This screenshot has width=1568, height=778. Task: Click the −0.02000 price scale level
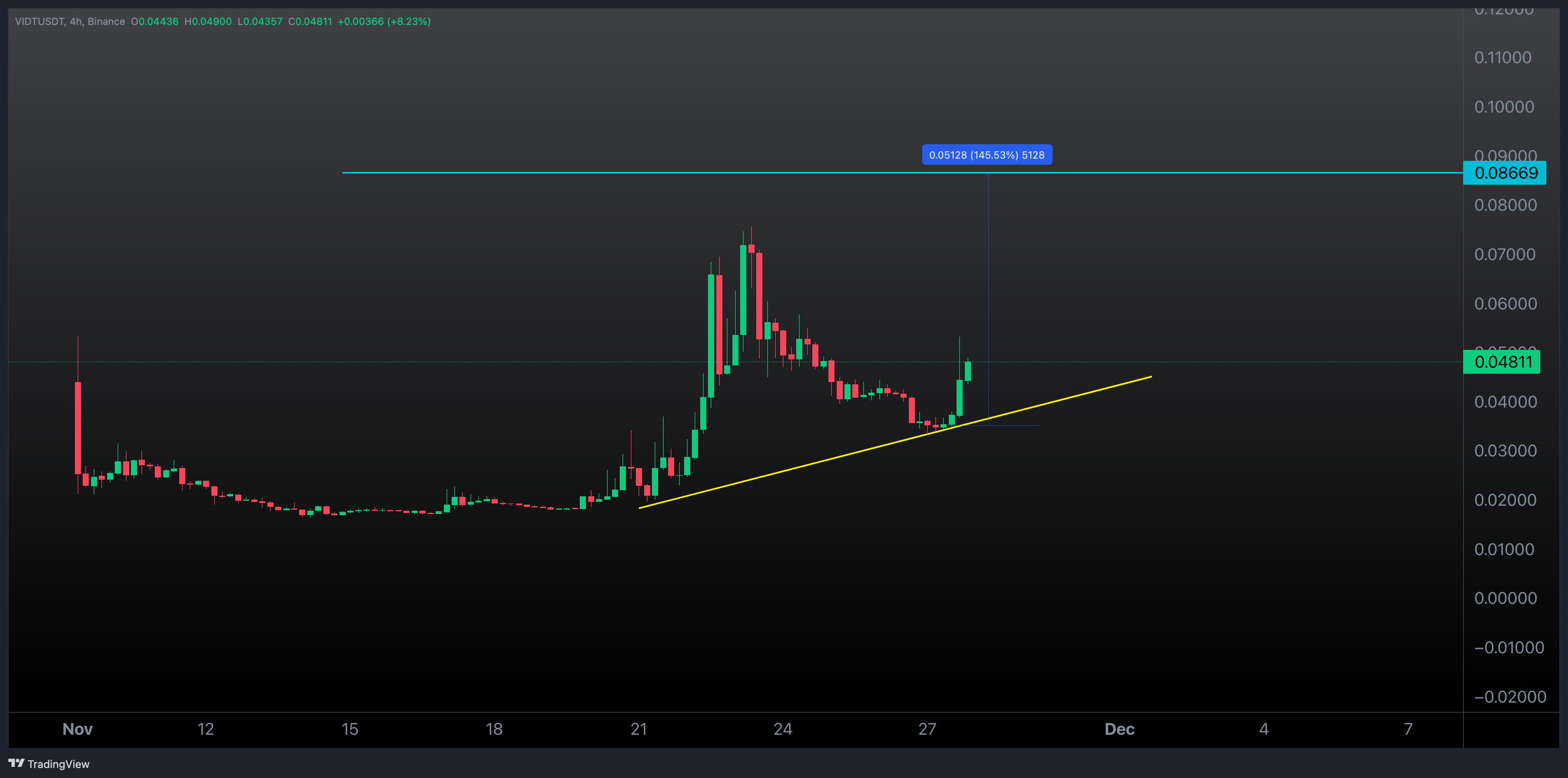point(1510,696)
